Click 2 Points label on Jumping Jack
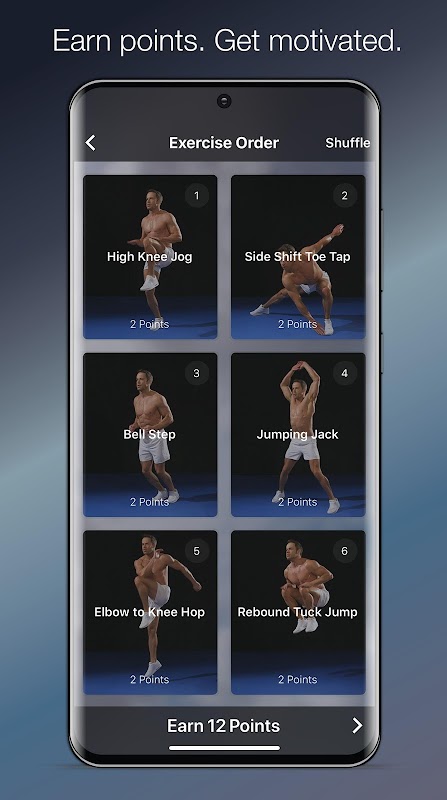 coord(297,502)
